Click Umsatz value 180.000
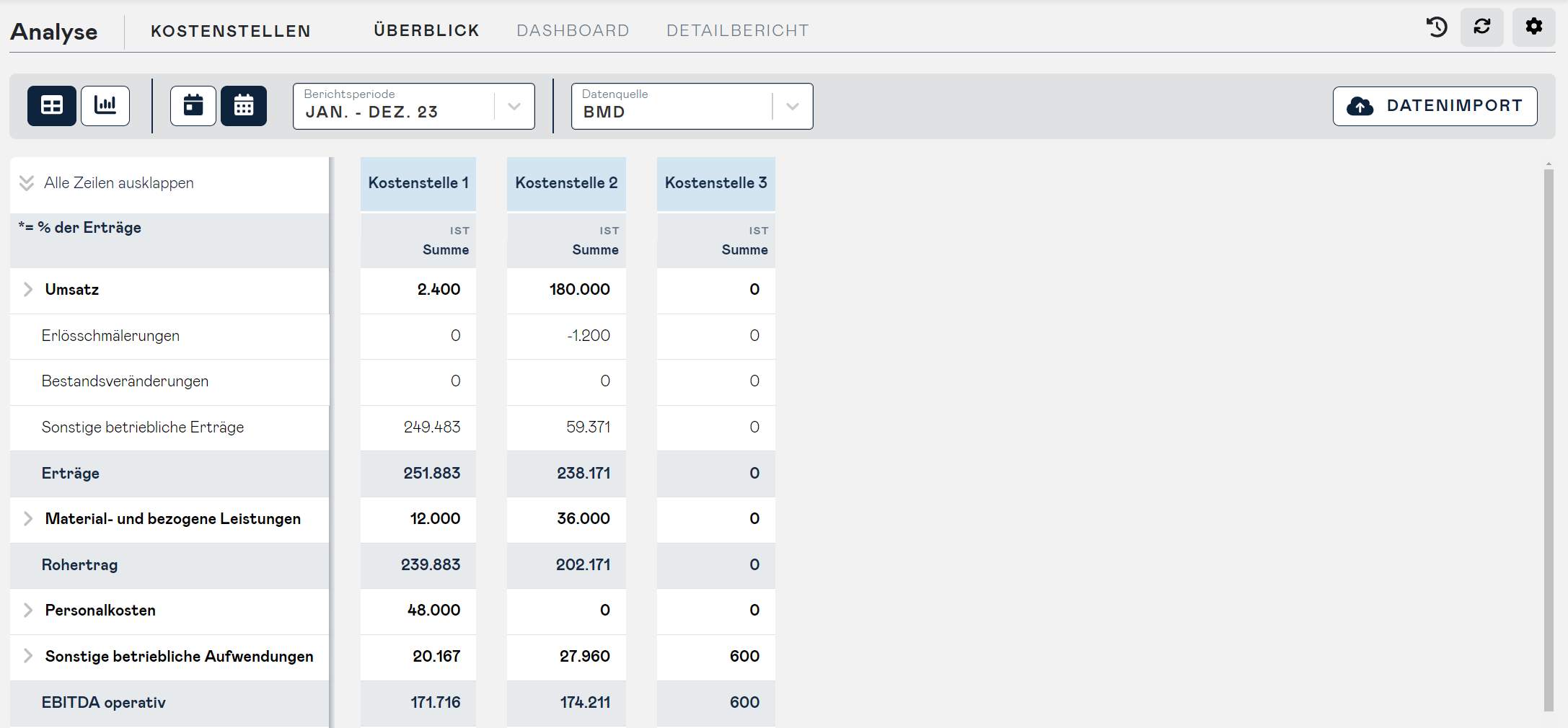 580,290
